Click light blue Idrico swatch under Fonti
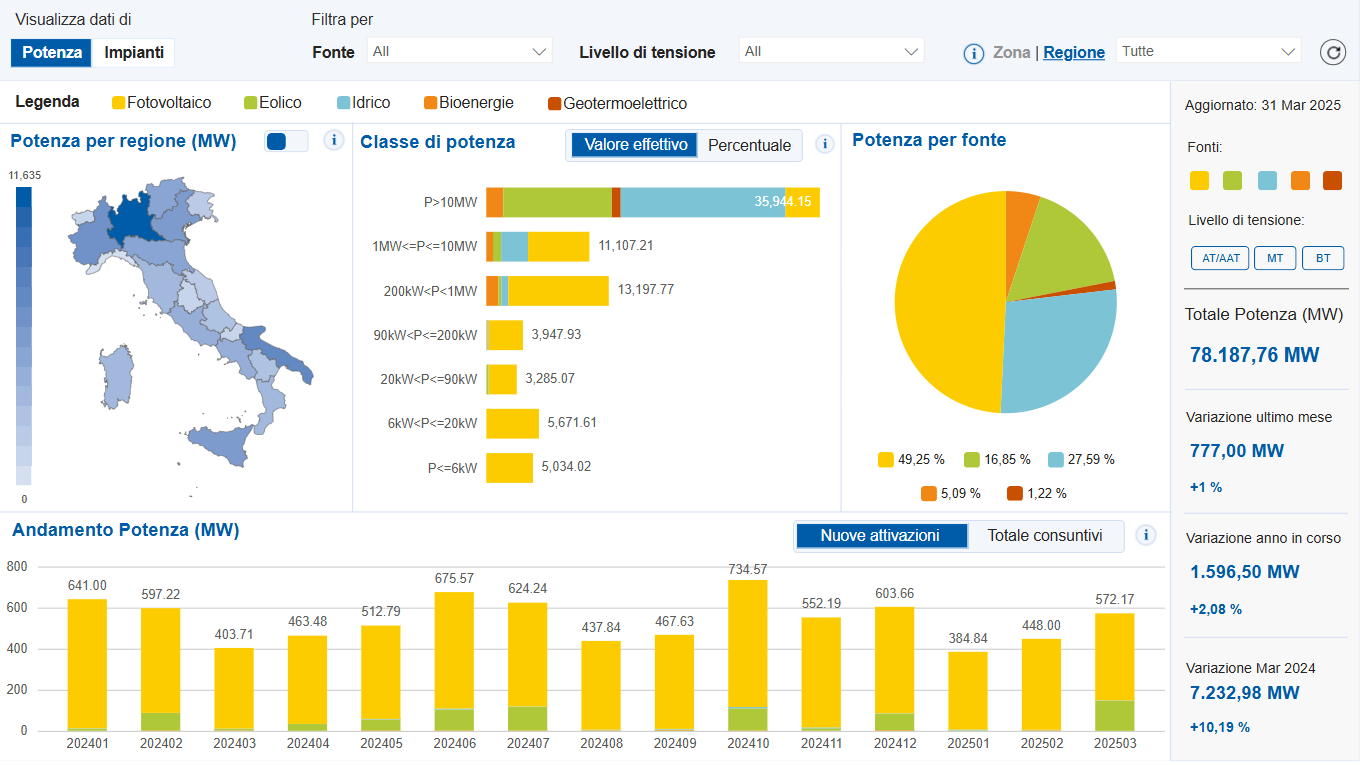The image size is (1360, 765). coord(1267,180)
